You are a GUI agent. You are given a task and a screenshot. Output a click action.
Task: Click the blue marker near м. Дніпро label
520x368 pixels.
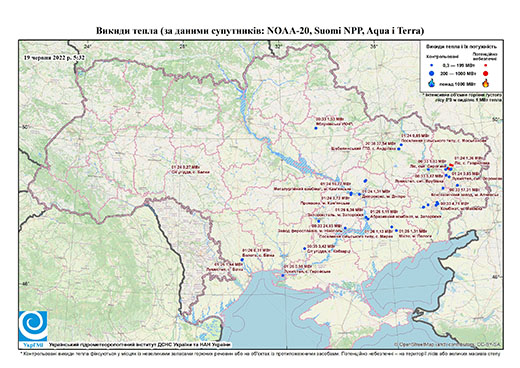tap(359, 194)
